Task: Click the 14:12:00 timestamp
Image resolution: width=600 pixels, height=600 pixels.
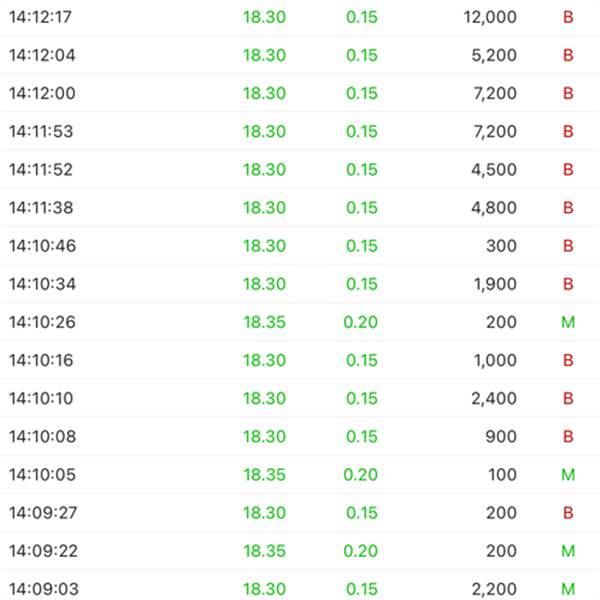Action: click(x=42, y=93)
